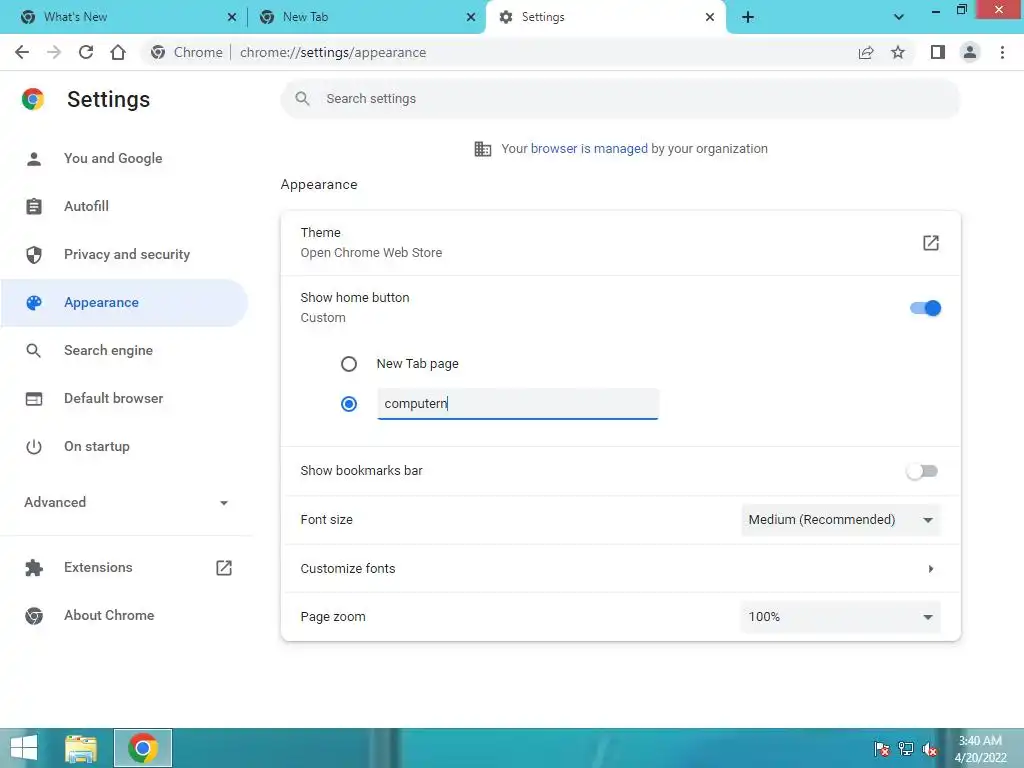Open About Chrome page
The image size is (1024, 768).
coord(124,616)
